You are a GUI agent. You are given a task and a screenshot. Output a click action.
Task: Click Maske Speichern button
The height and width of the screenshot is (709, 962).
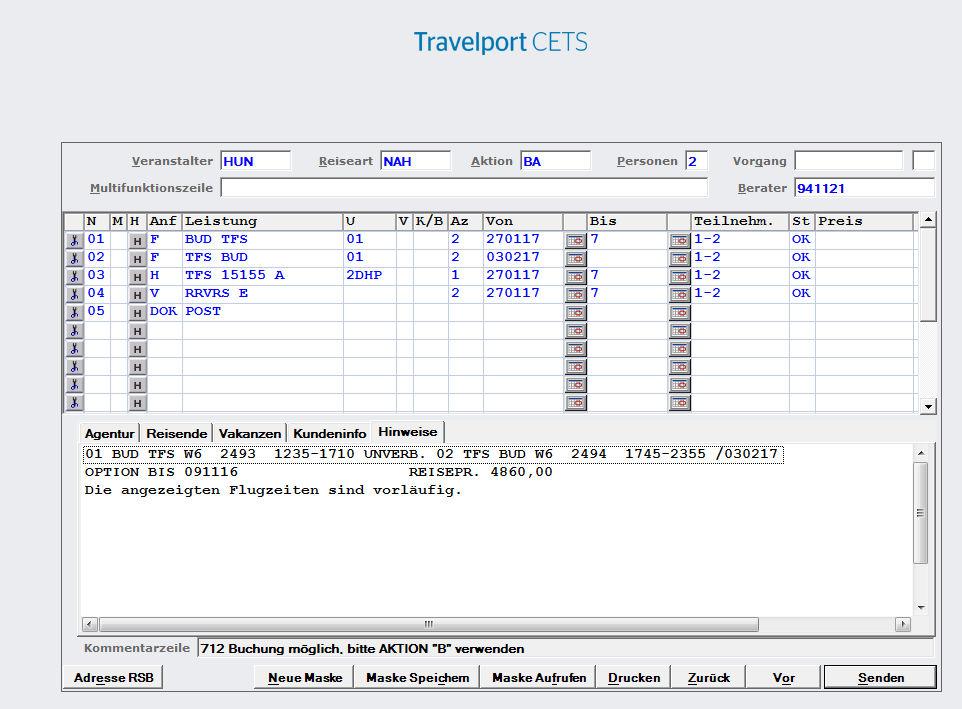click(x=417, y=678)
